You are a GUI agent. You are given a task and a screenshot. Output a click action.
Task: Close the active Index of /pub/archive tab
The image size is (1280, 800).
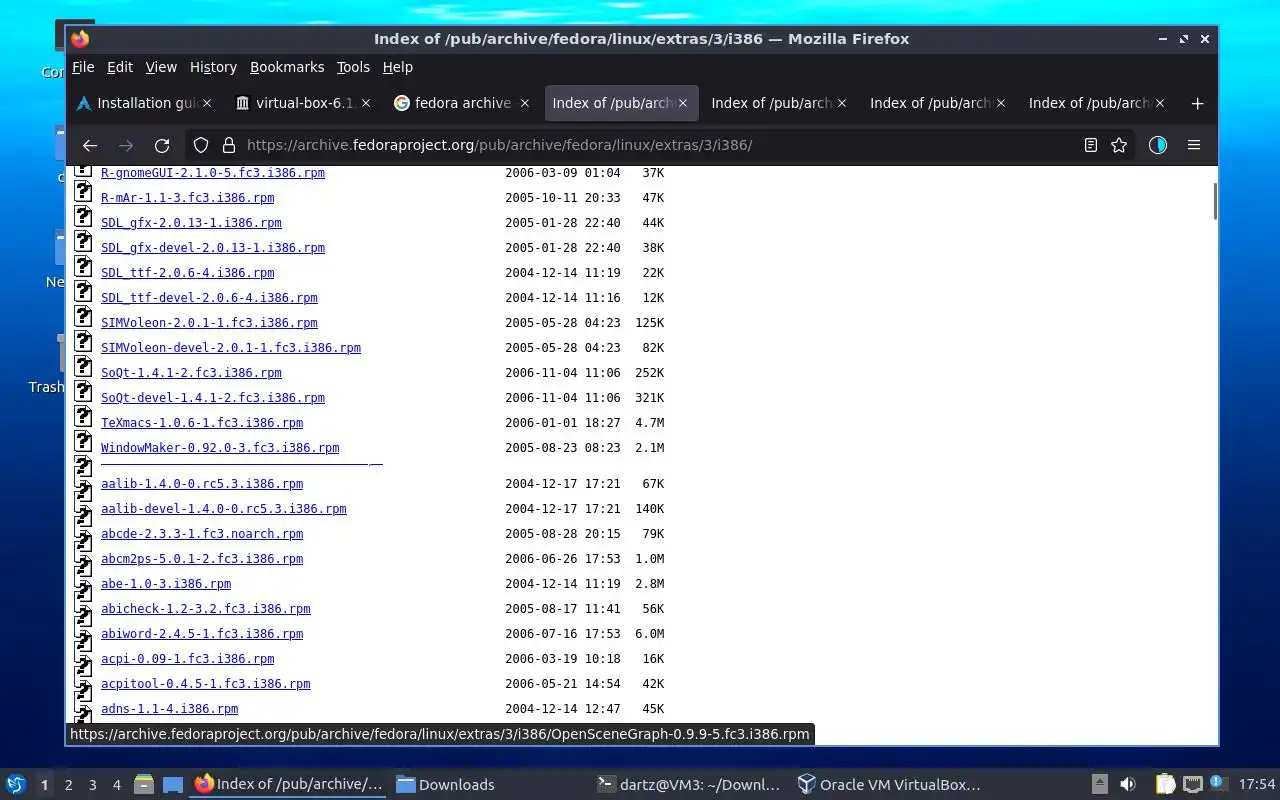pyautogui.click(x=684, y=103)
